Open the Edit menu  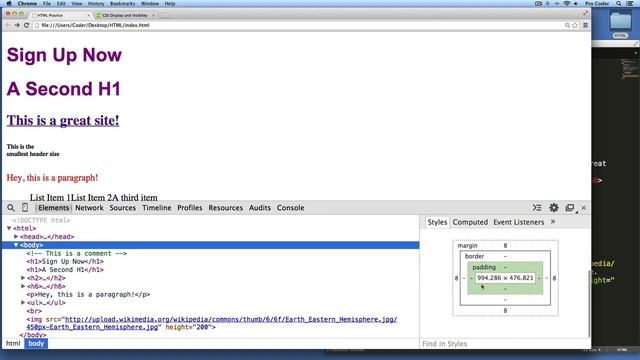point(61,3)
